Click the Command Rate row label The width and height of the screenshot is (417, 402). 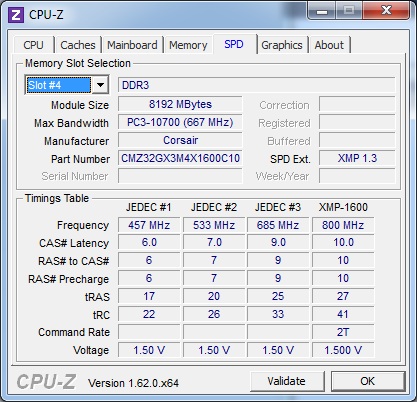(x=74, y=332)
